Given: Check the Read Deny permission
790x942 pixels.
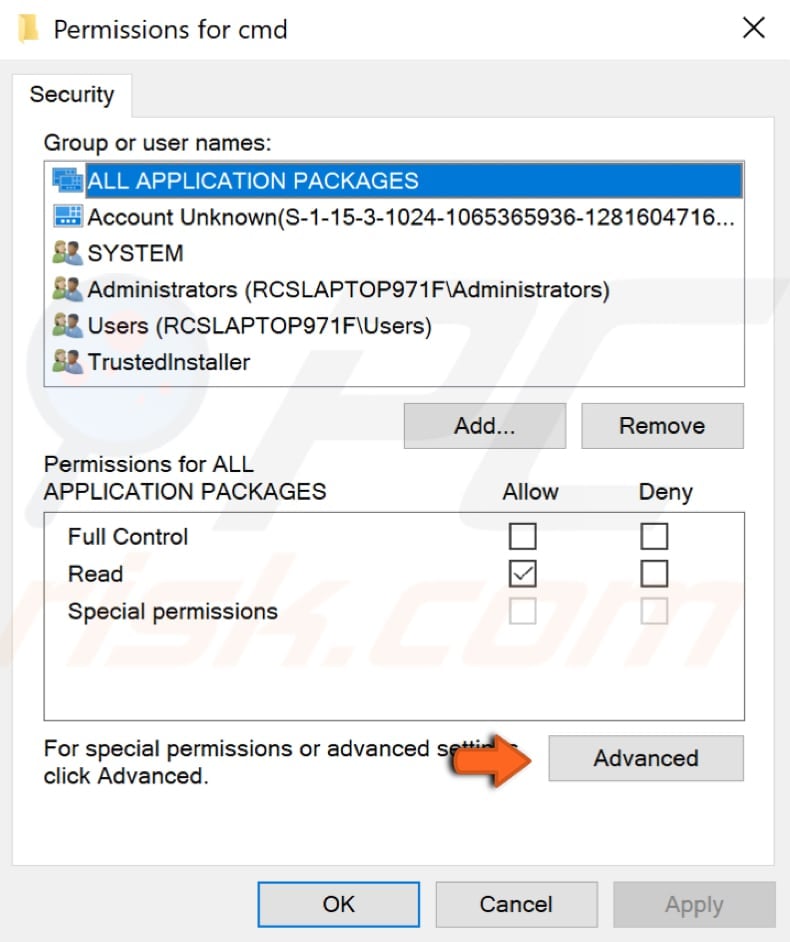Looking at the screenshot, I should pyautogui.click(x=653, y=573).
